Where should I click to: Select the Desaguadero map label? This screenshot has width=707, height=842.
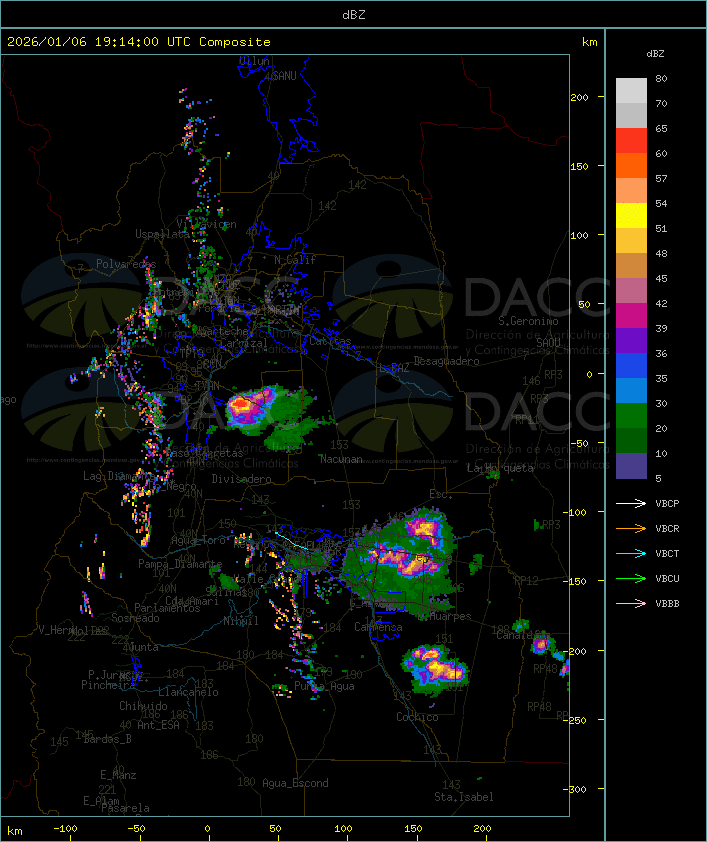point(447,360)
